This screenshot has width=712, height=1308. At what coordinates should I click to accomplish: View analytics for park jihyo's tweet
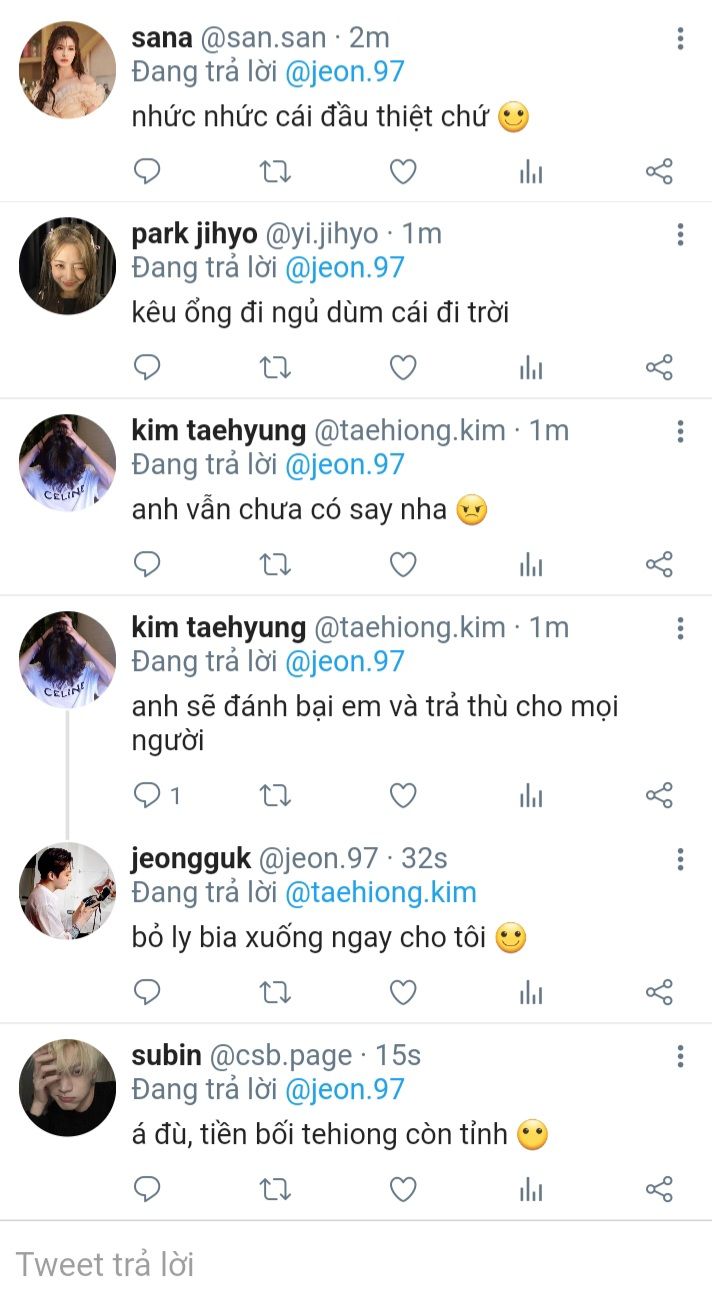531,368
